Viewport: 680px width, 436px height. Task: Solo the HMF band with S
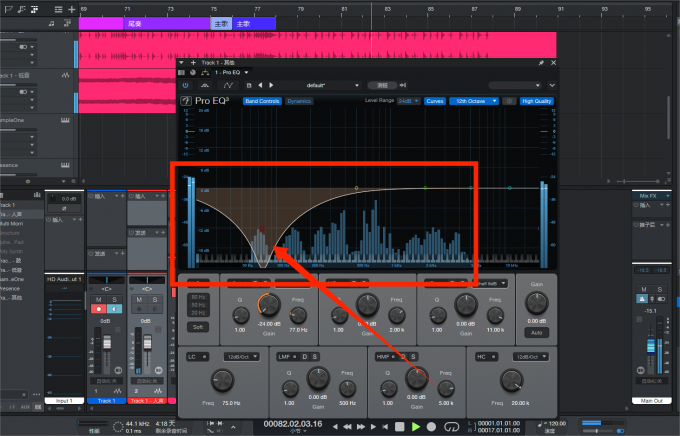413,357
